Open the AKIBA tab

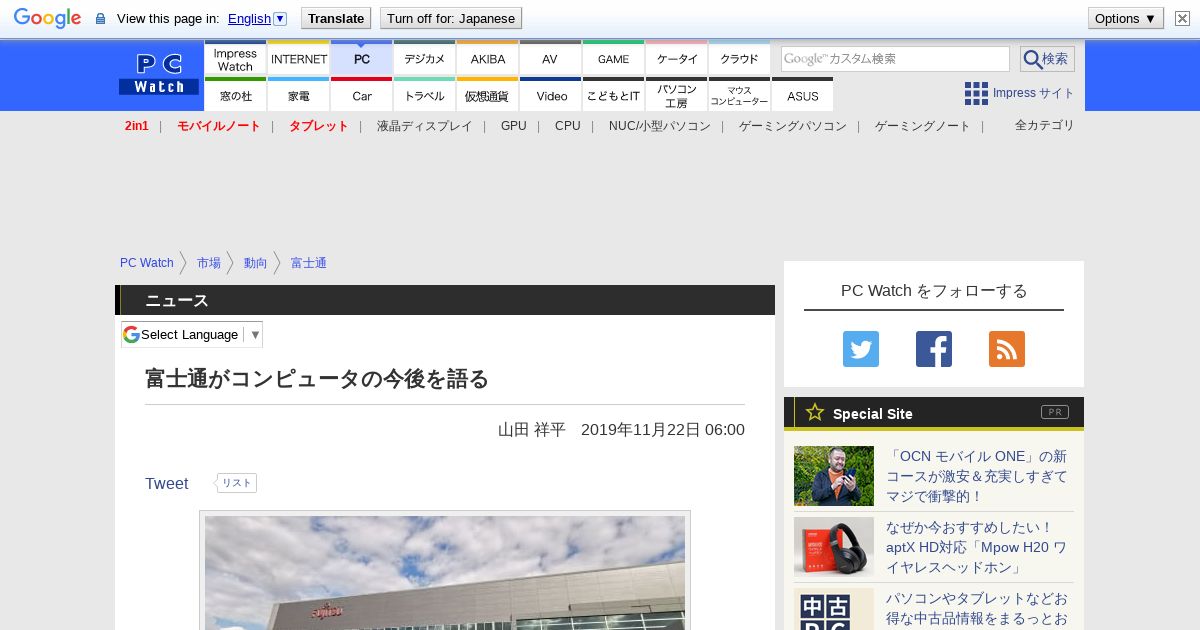488,59
